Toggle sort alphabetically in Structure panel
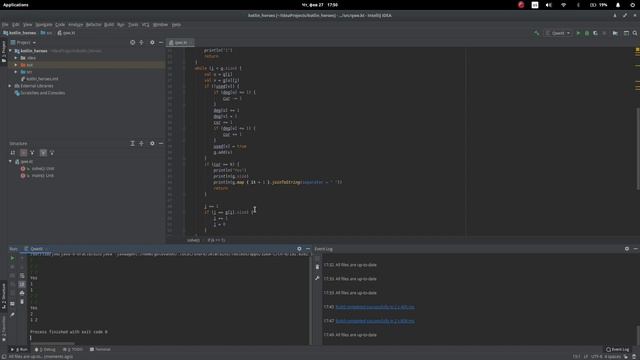This screenshot has width=640, height=360. coord(13,153)
